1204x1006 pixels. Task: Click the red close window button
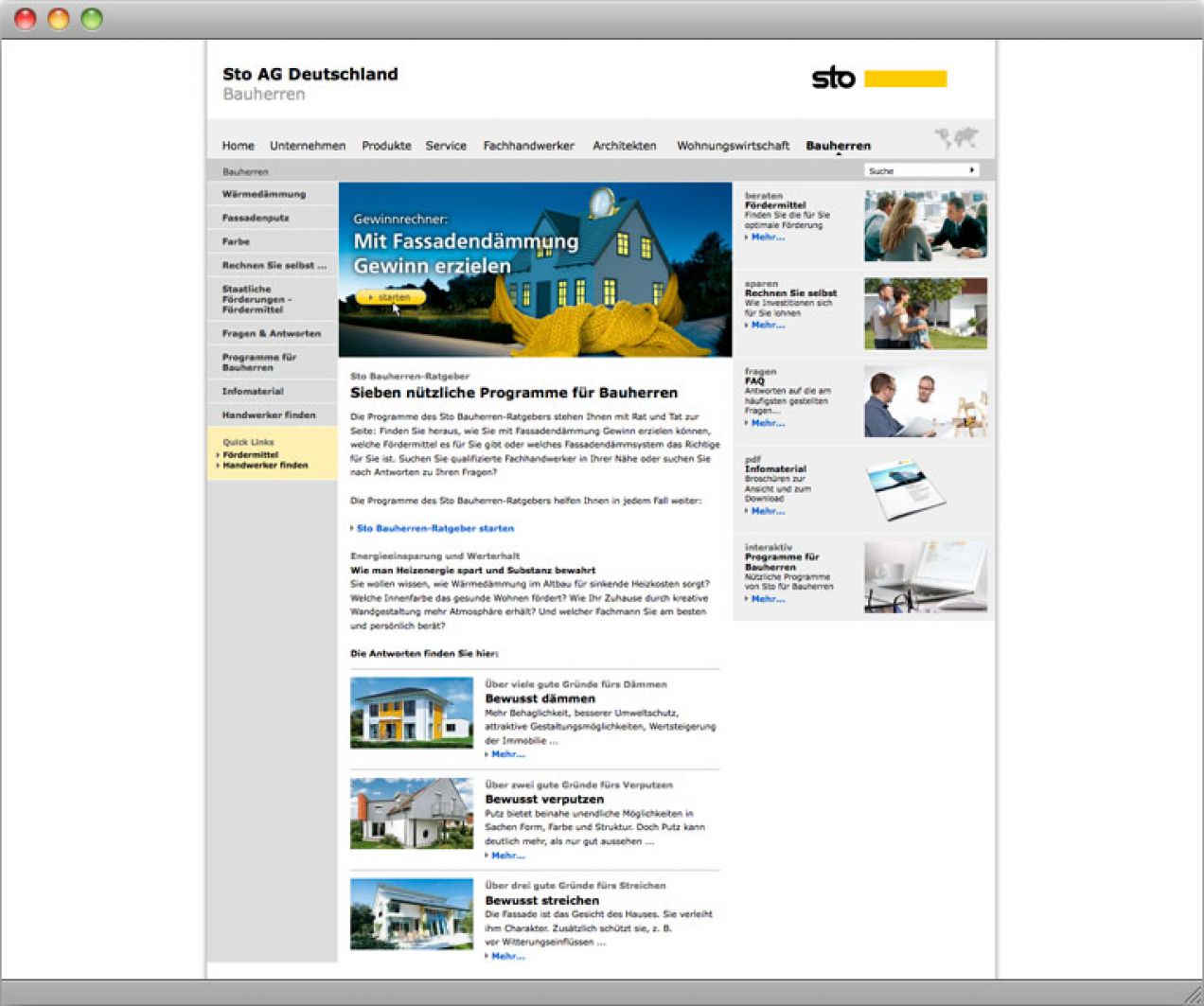pyautogui.click(x=26, y=19)
